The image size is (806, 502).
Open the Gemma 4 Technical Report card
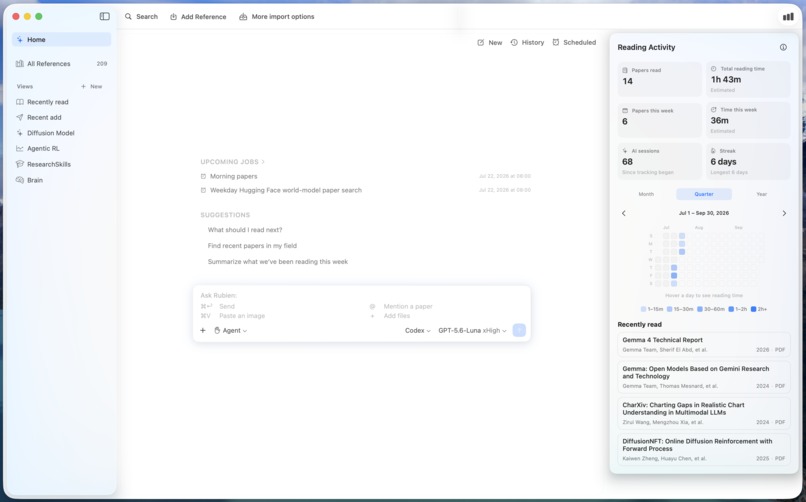pos(704,344)
